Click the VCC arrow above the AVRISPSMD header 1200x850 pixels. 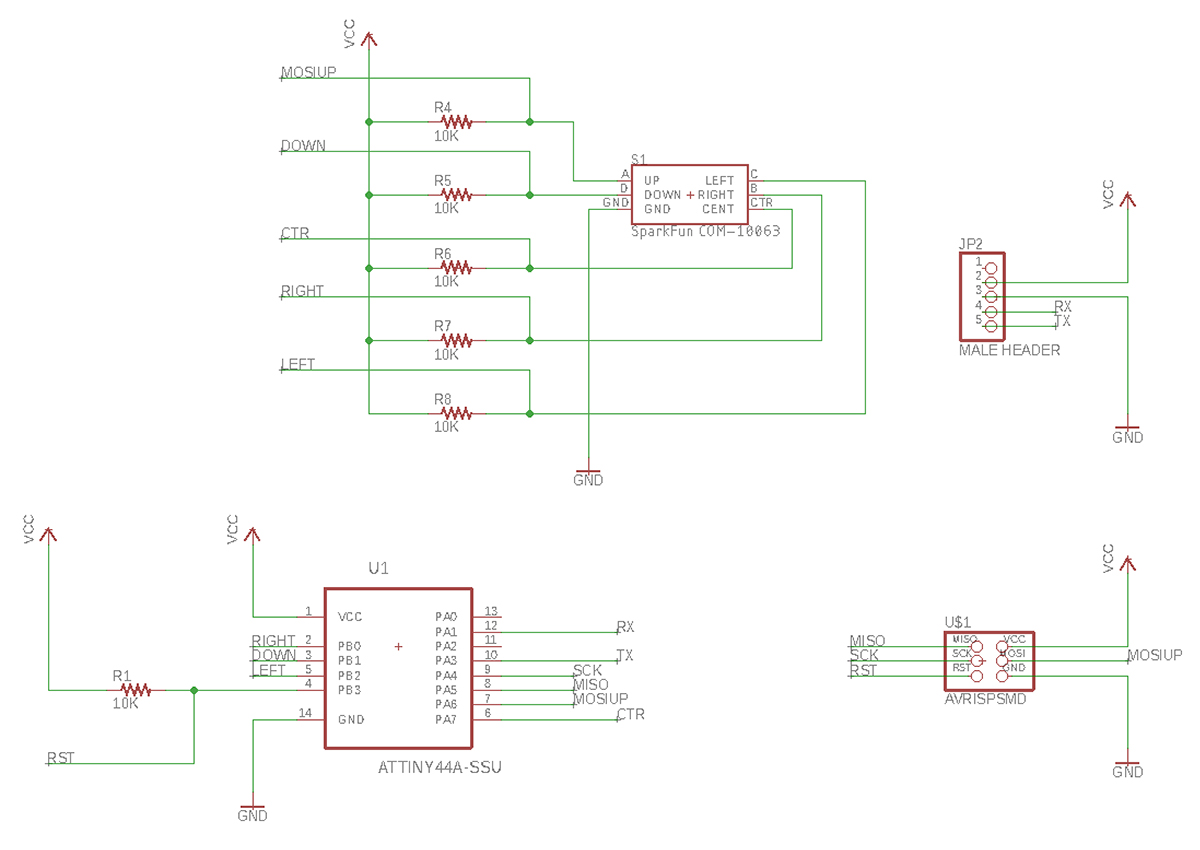tap(1129, 562)
